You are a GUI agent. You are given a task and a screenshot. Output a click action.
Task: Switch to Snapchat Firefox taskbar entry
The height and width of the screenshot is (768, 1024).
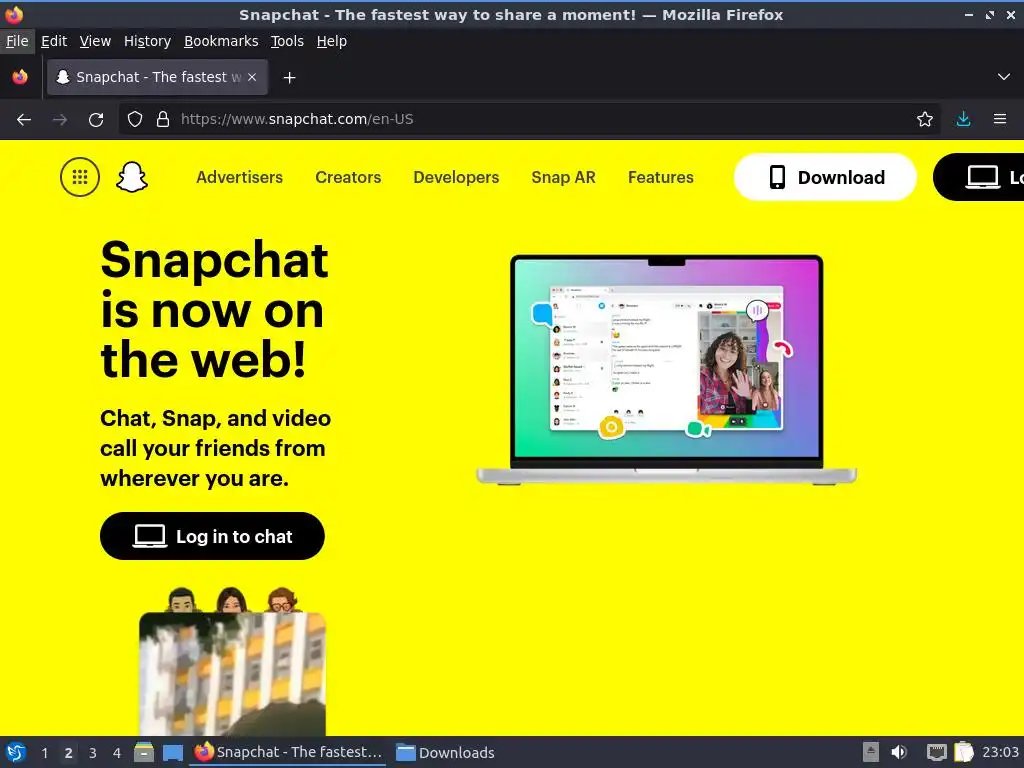(288, 752)
